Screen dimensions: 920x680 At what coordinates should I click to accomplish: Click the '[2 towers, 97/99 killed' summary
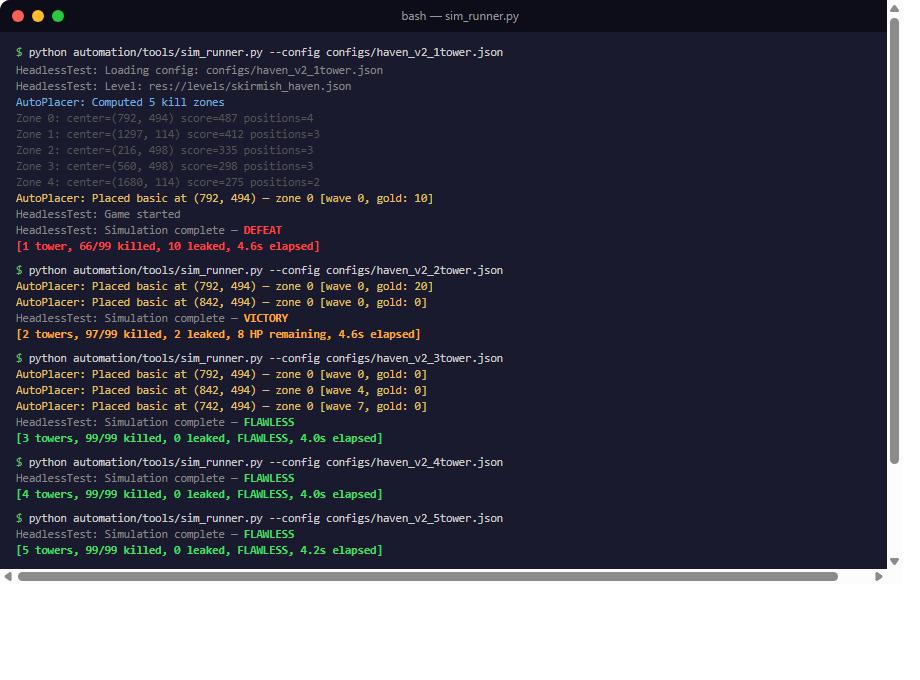click(218, 334)
